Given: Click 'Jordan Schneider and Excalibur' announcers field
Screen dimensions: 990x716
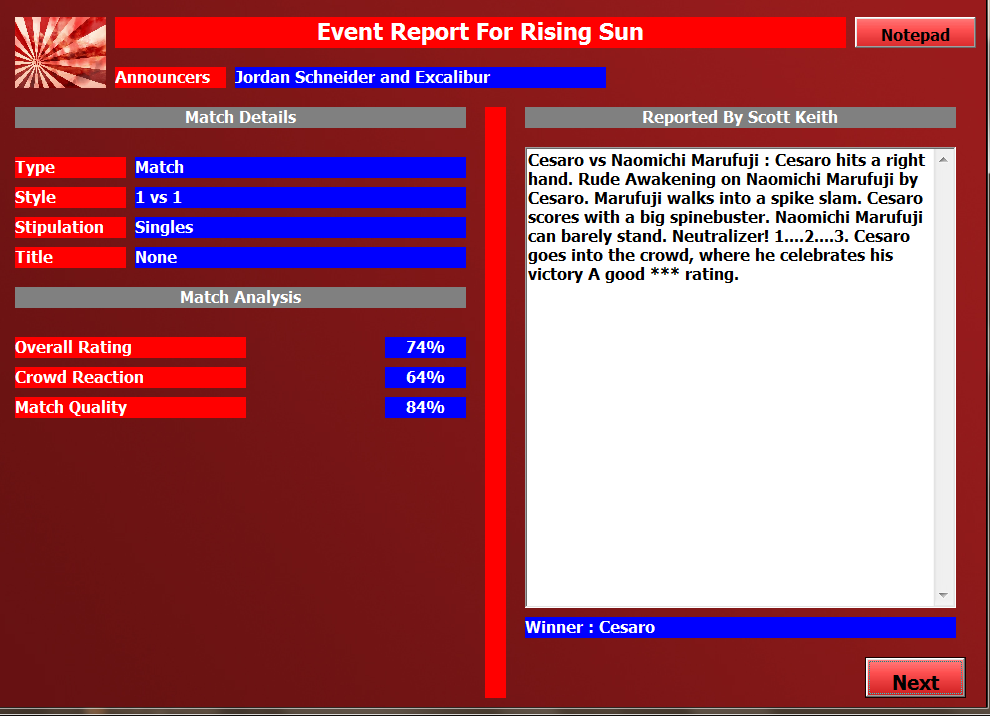Looking at the screenshot, I should 420,78.
